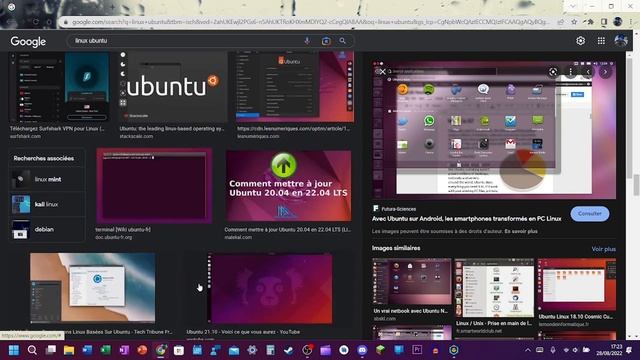
Task: Open File Explorer from the taskbar
Action: click(x=69, y=350)
